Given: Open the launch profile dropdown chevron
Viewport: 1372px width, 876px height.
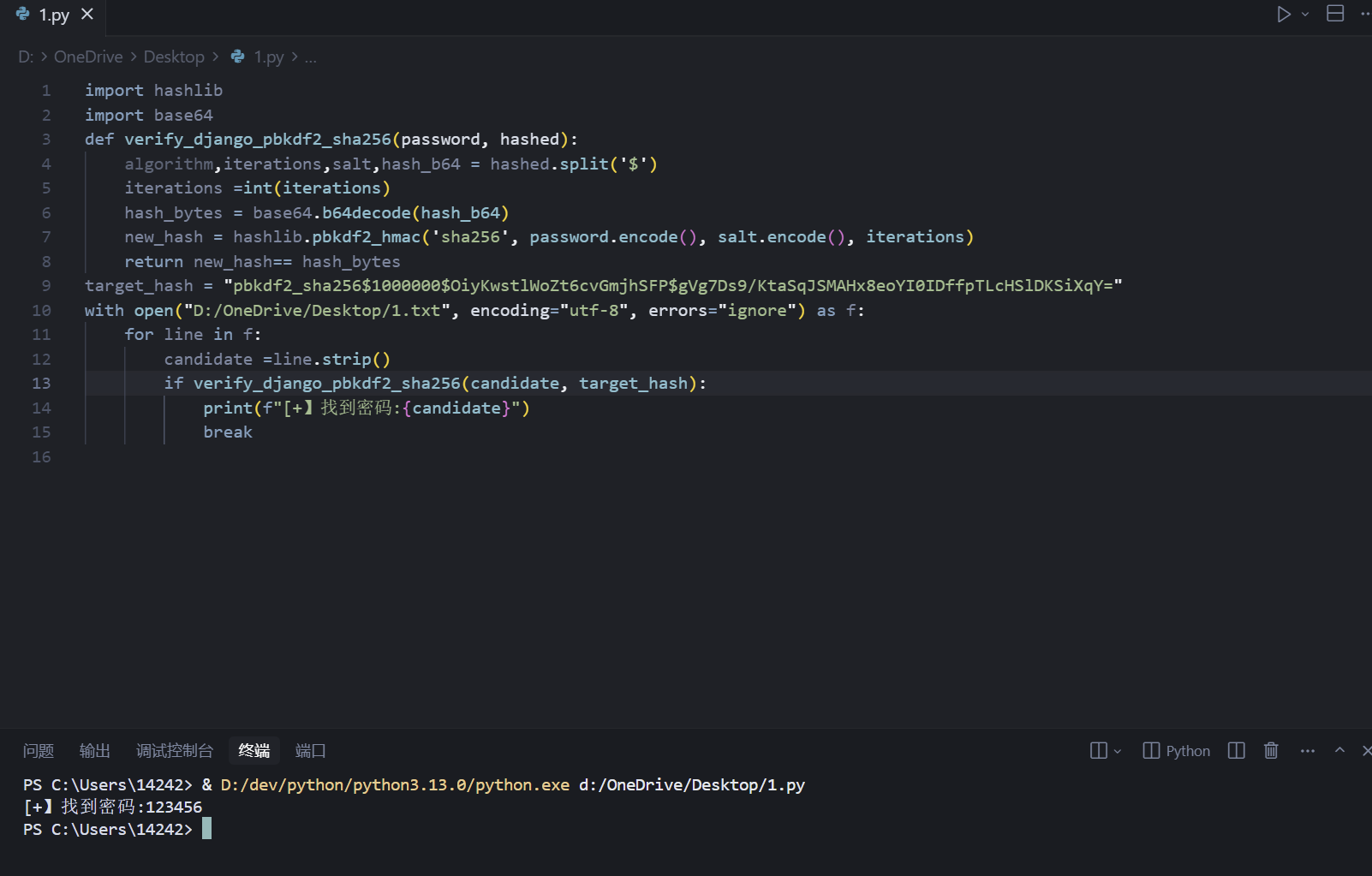Looking at the screenshot, I should coord(1117,751).
